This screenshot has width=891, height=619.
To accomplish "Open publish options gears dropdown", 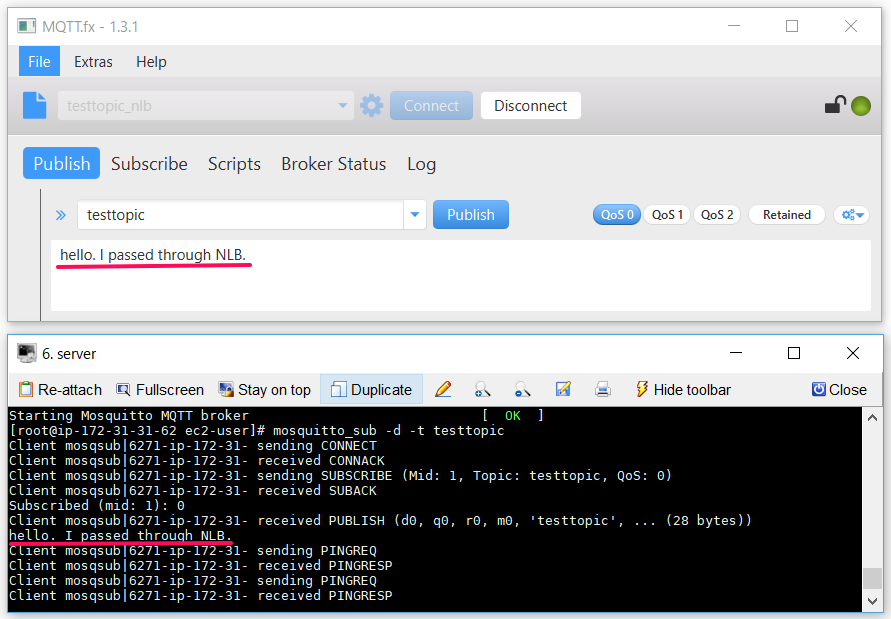I will [852, 215].
